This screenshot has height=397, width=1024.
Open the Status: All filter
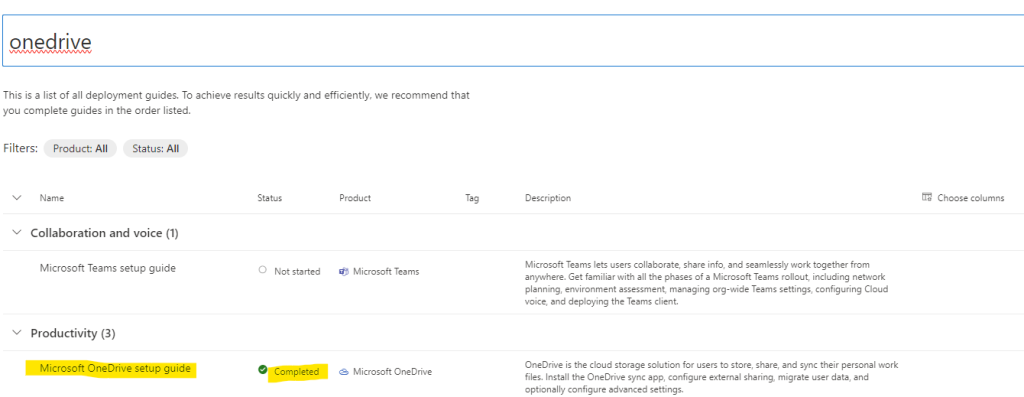coord(155,148)
